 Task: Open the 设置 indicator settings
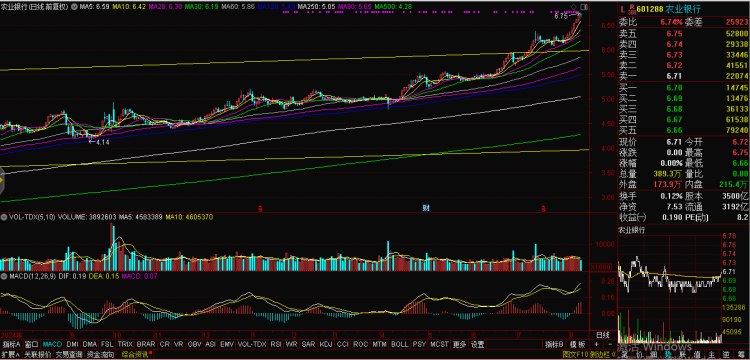477,344
